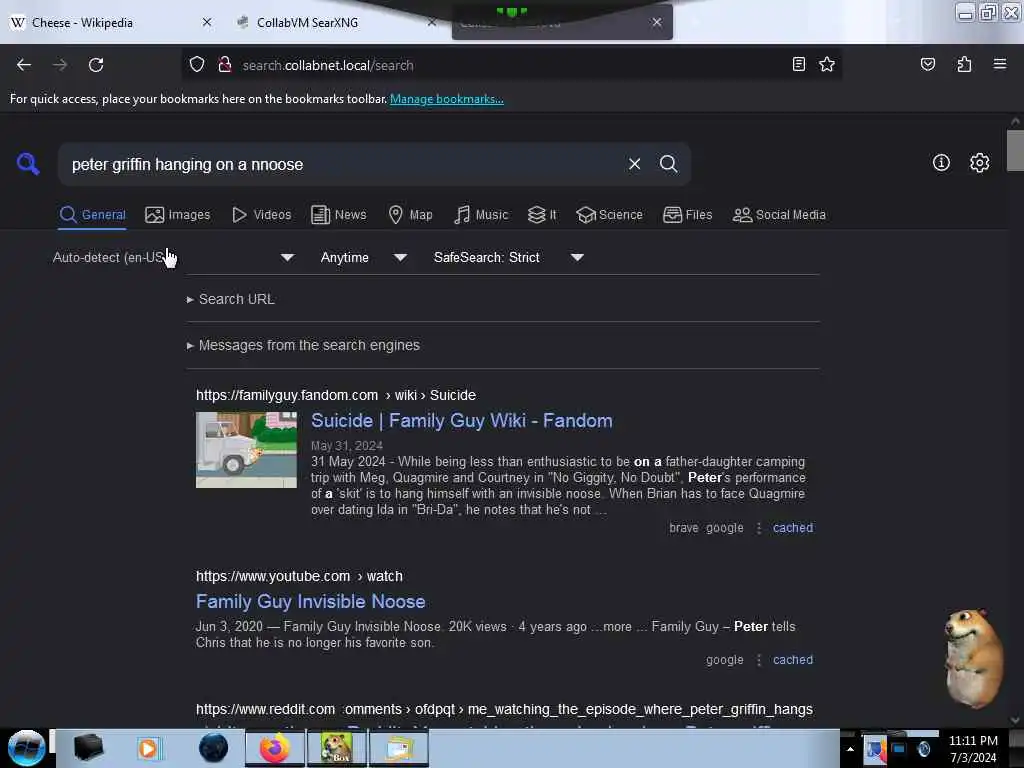This screenshot has height=768, width=1024.
Task: Expand the Search URL section
Action: [231, 299]
